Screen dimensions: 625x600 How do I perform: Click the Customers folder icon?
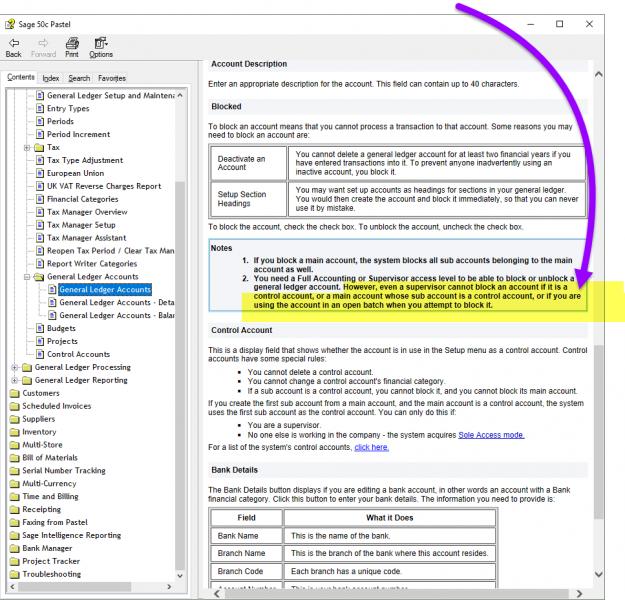coord(13,393)
